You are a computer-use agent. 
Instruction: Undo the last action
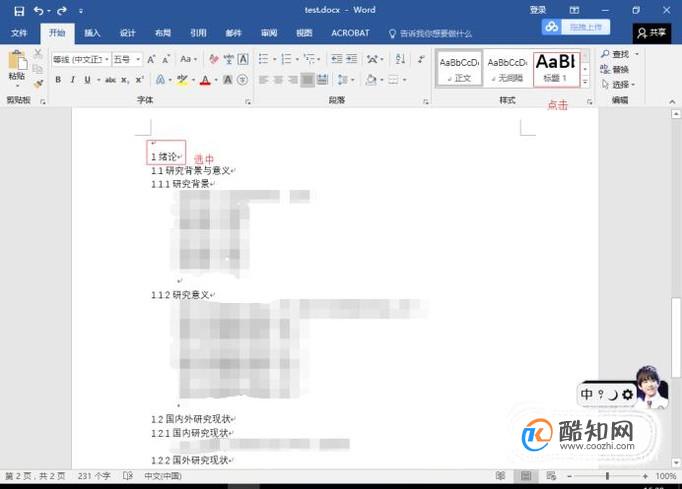[39, 11]
